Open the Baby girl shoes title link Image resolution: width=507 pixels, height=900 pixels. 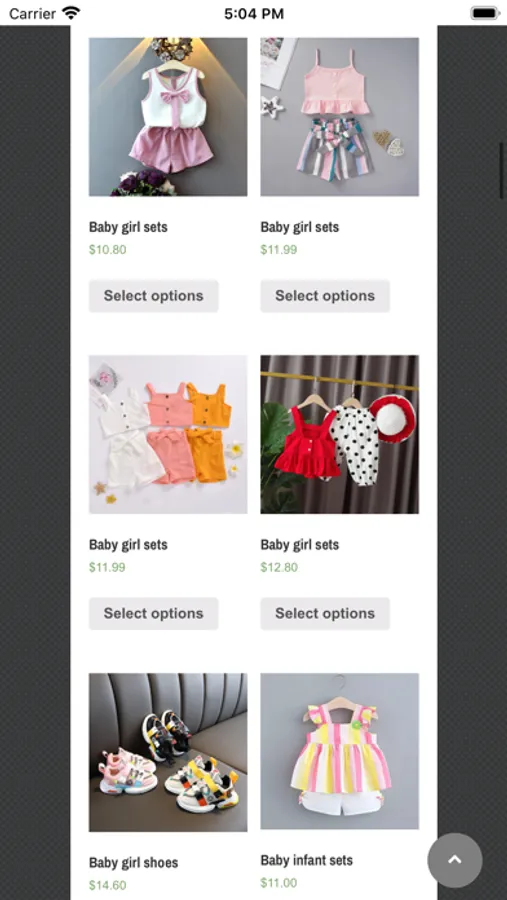[133, 862]
